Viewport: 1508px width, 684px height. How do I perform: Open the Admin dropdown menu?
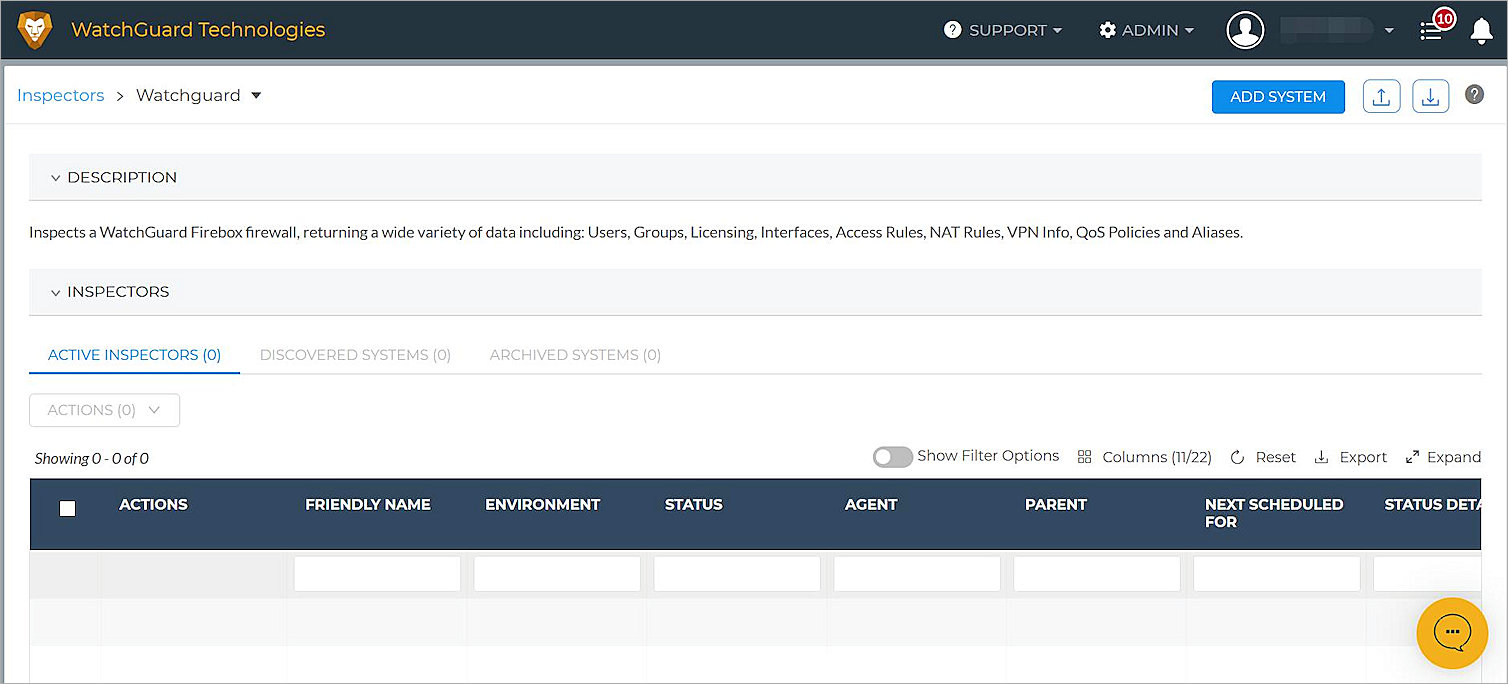point(1146,30)
